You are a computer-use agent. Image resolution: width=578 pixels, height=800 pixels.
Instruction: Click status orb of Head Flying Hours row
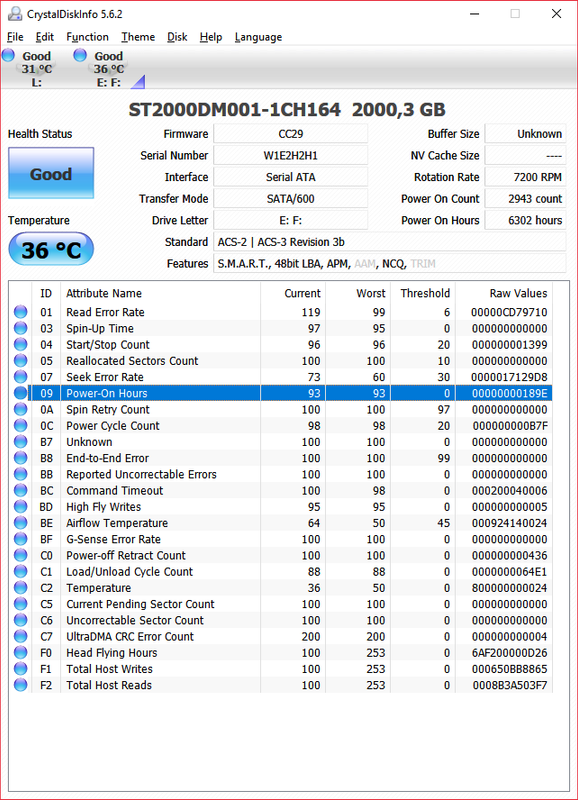20,653
